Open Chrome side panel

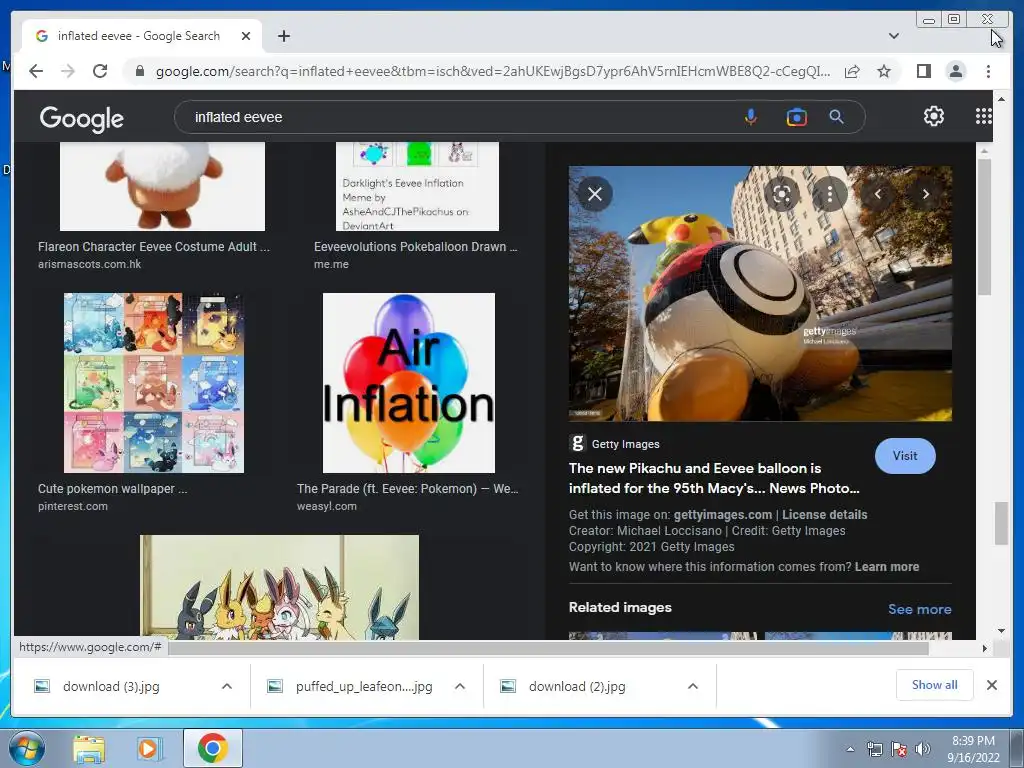[923, 71]
